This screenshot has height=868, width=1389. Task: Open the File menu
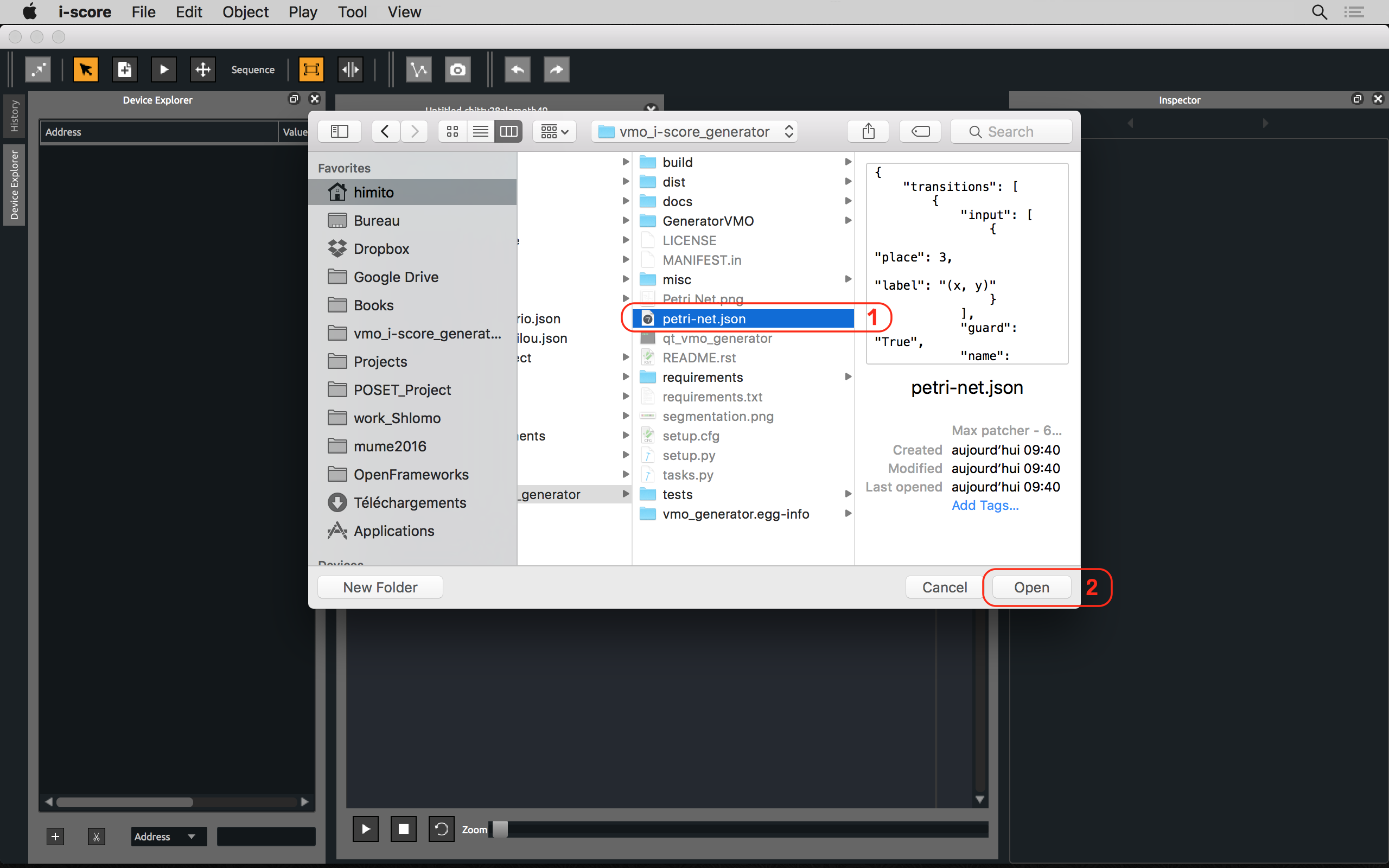(x=143, y=11)
